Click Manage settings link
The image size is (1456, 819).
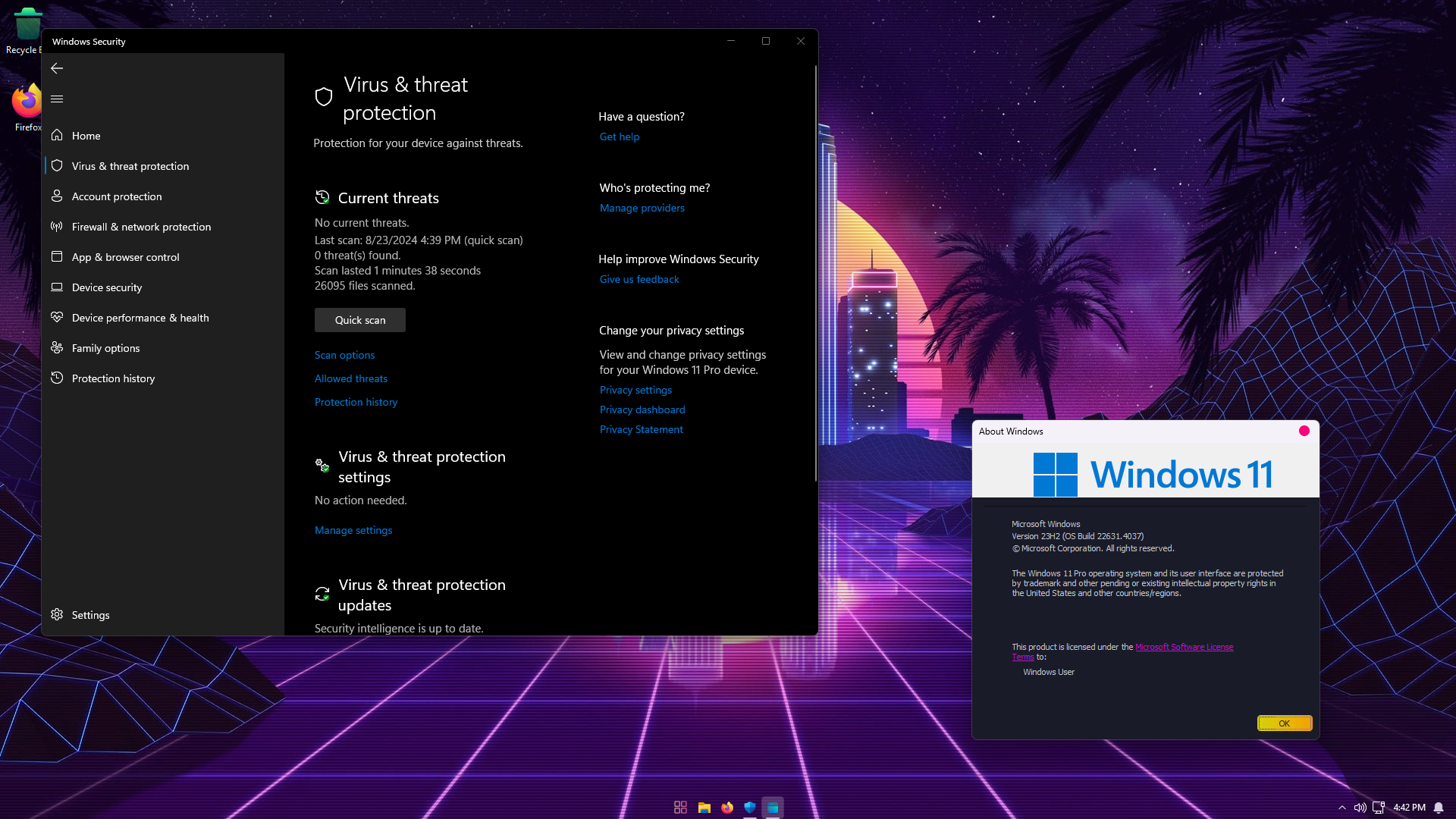353,530
